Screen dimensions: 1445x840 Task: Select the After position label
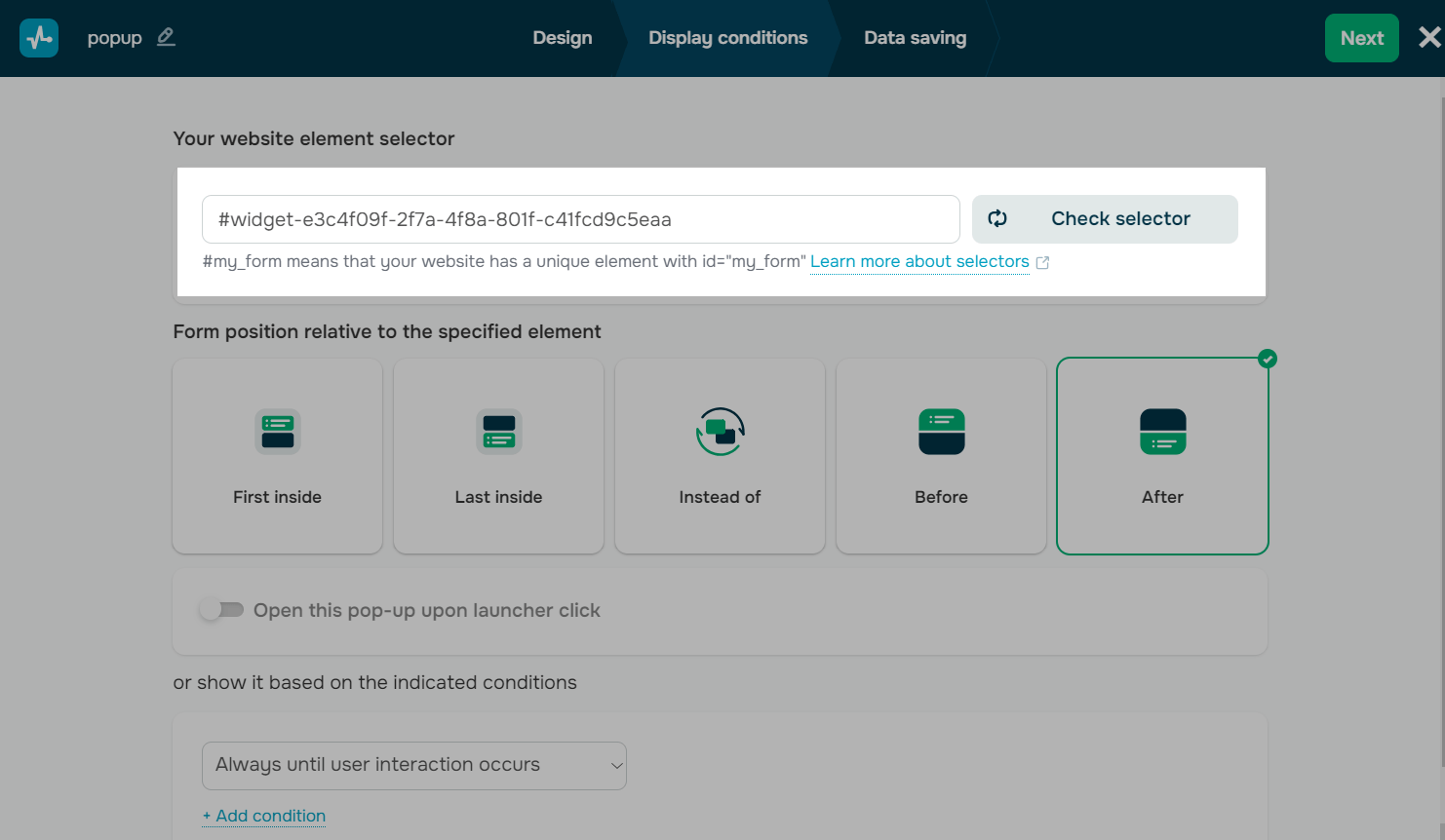(1162, 497)
